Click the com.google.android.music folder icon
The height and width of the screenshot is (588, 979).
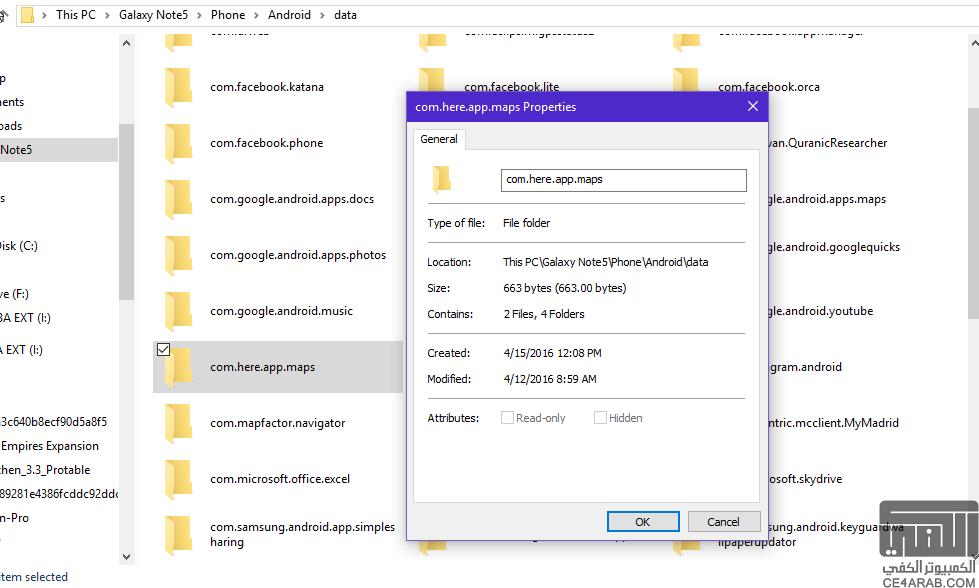(178, 311)
